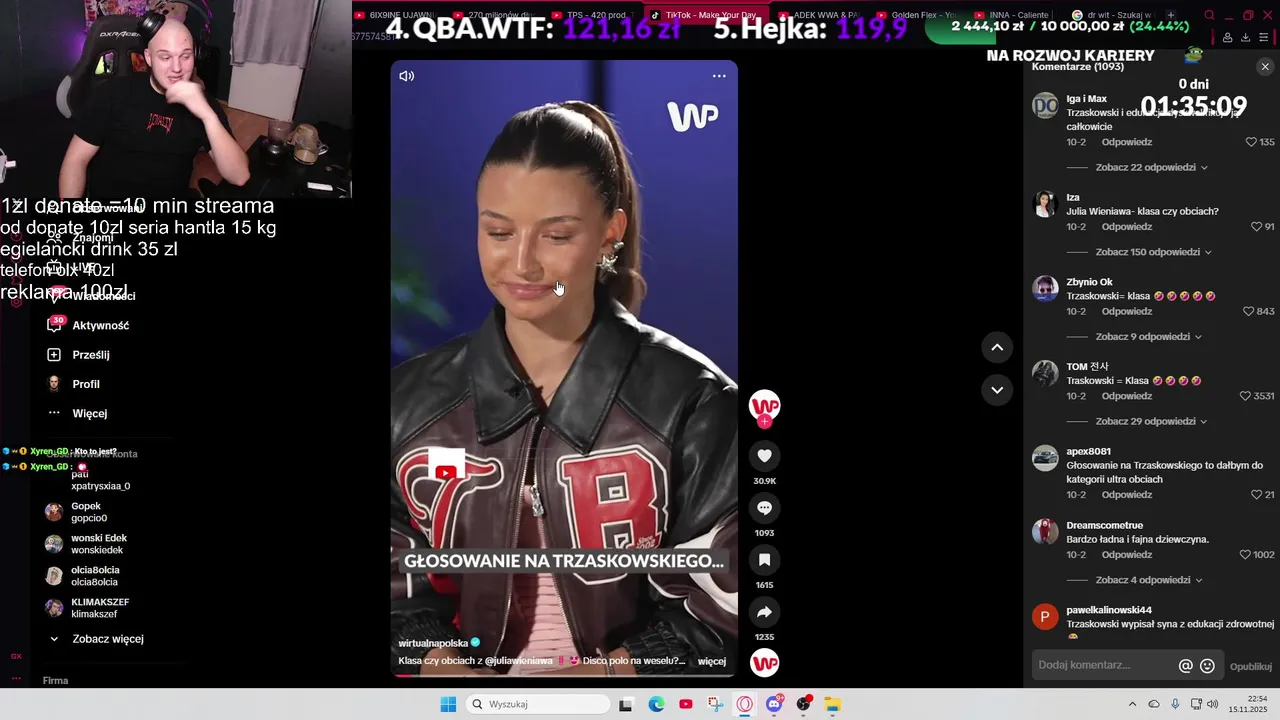Open the sound disc icon below share
Image resolution: width=1280 pixels, height=720 pixels.
[764, 663]
